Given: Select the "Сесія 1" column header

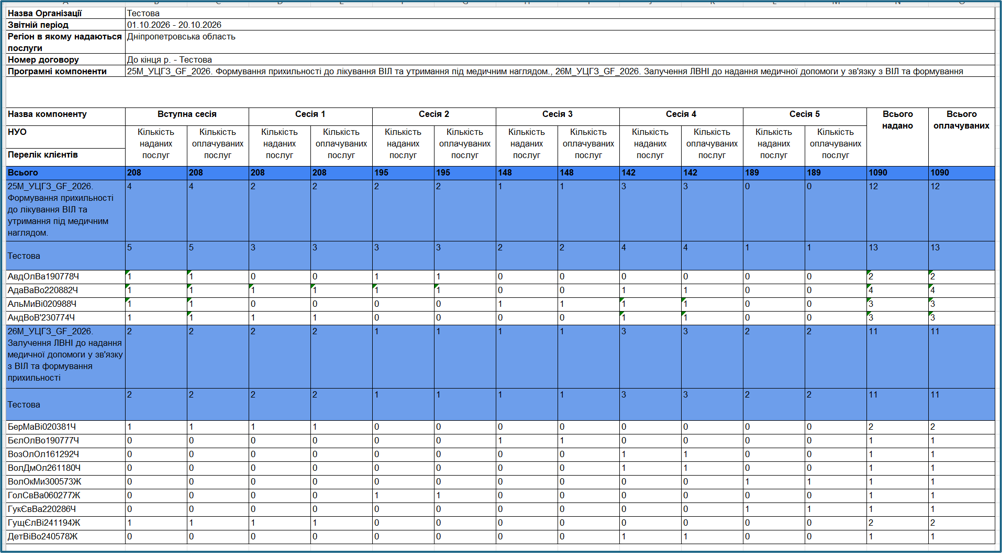Looking at the screenshot, I should [311, 115].
